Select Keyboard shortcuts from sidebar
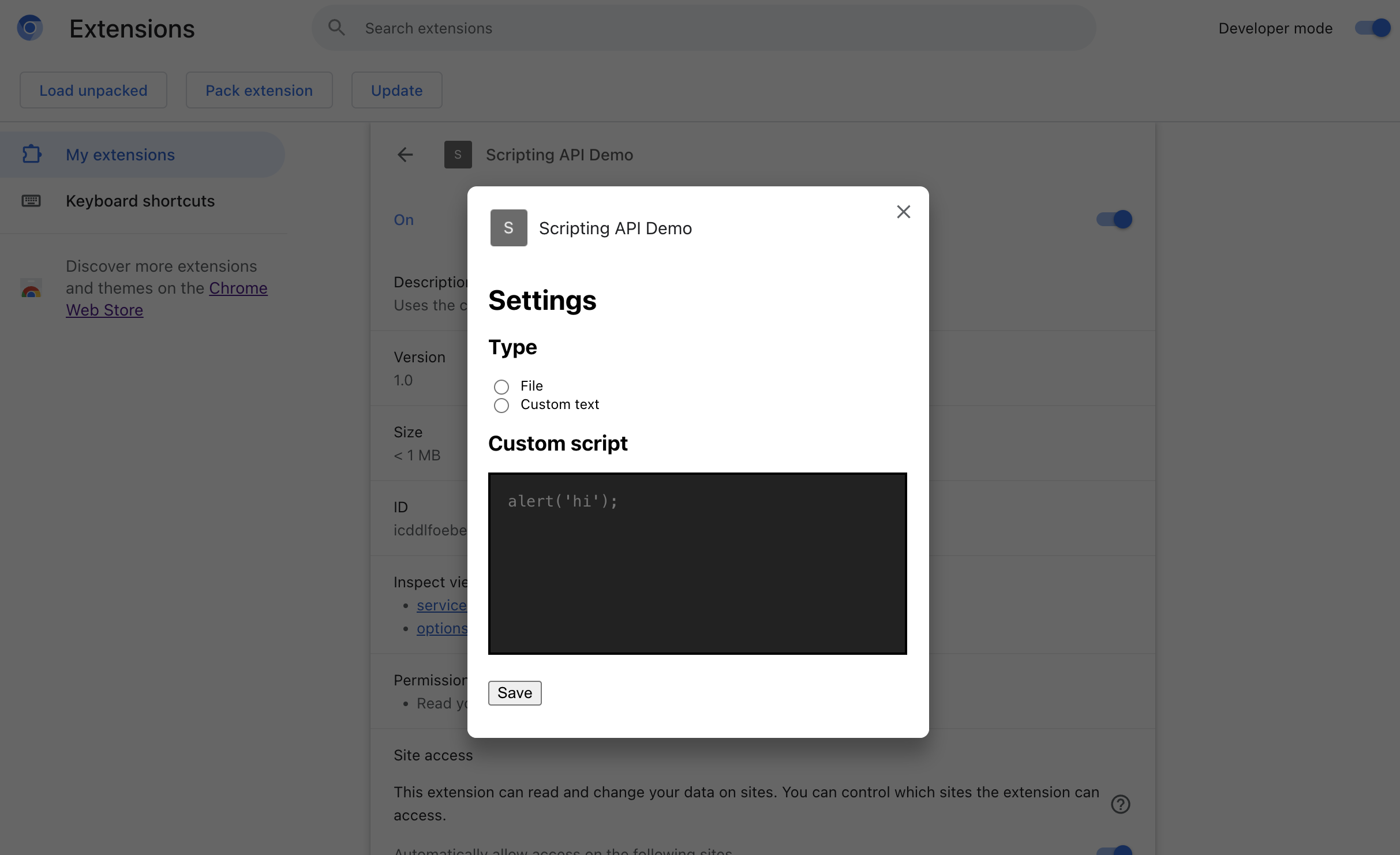The height and width of the screenshot is (855, 1400). tap(140, 200)
